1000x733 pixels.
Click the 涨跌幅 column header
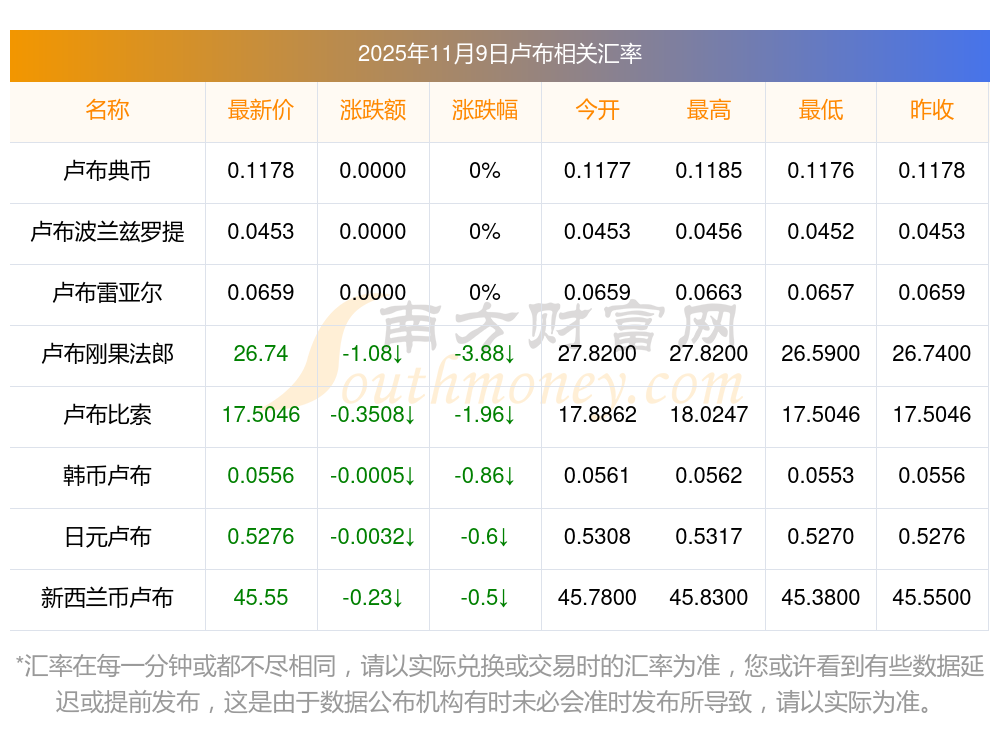point(485,110)
